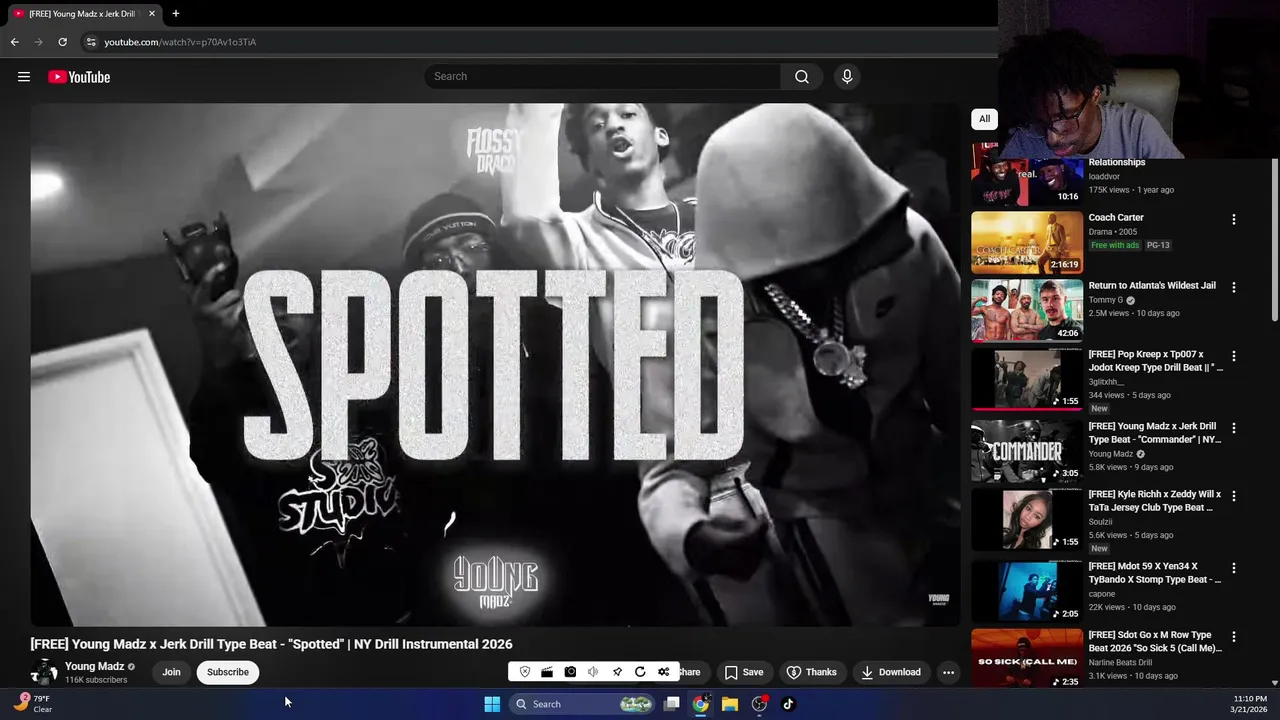Open a new browser tab

coord(175,13)
